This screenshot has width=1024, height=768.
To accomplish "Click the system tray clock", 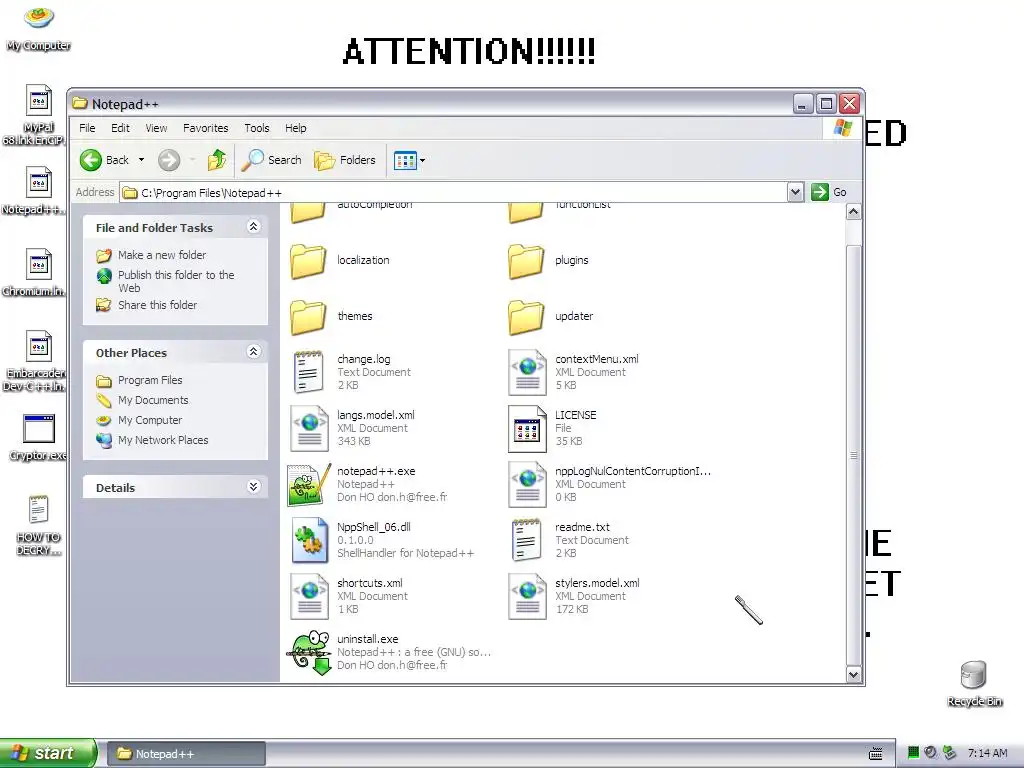I will pos(987,754).
